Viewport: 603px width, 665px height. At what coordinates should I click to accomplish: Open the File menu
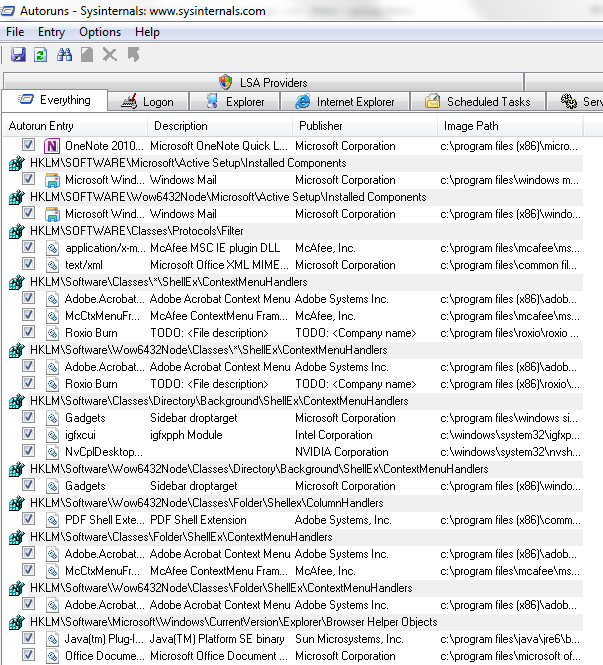[x=15, y=32]
